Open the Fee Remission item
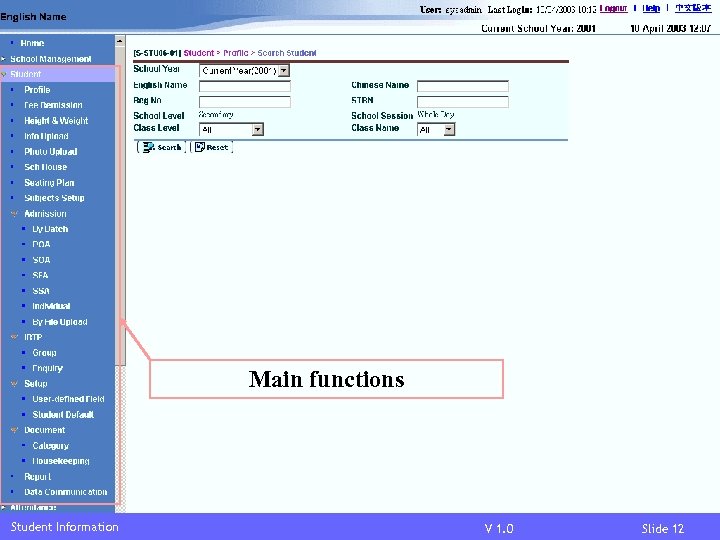Image resolution: width=720 pixels, height=540 pixels. click(53, 105)
